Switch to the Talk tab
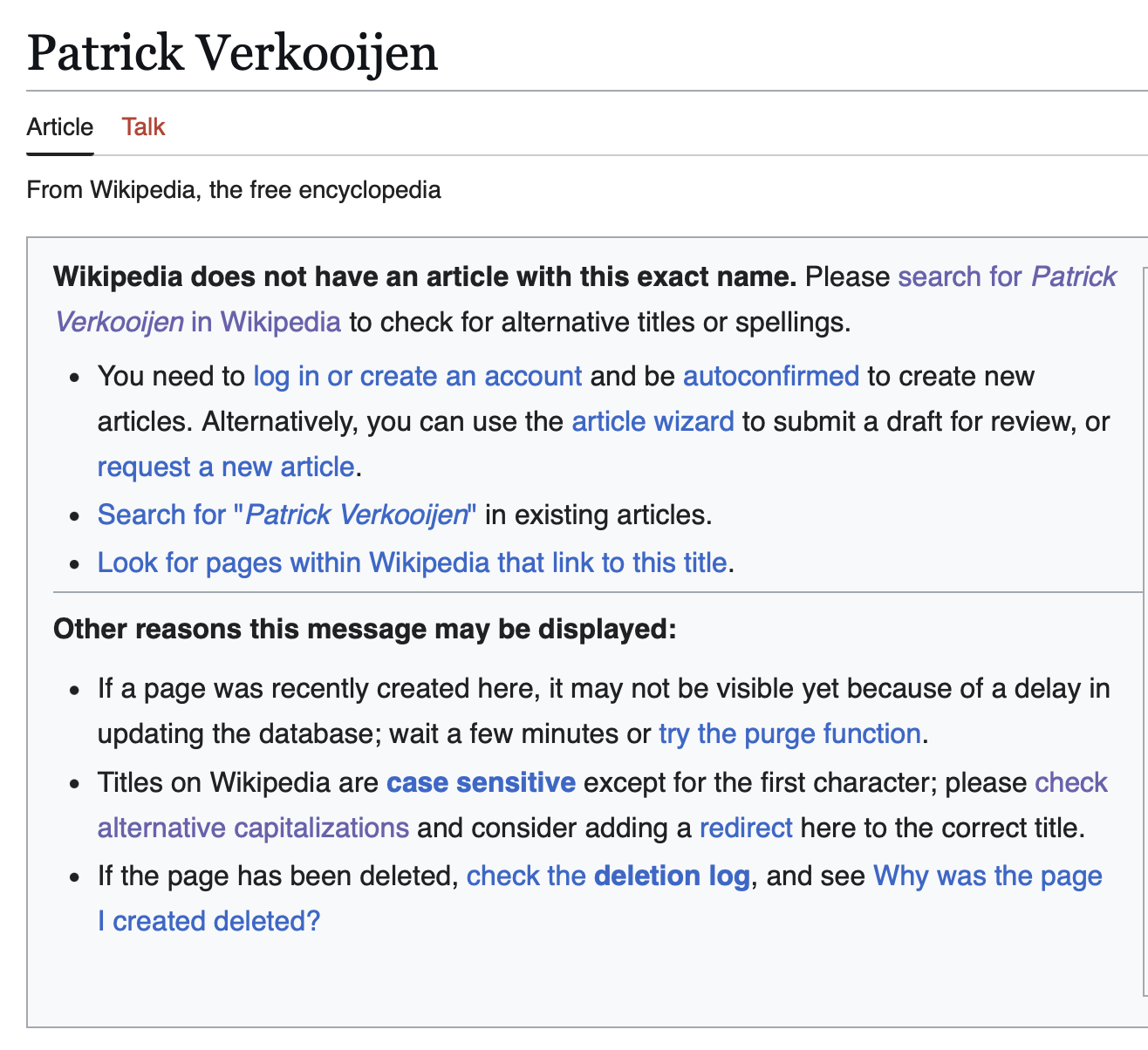The image size is (1148, 1050). click(143, 127)
